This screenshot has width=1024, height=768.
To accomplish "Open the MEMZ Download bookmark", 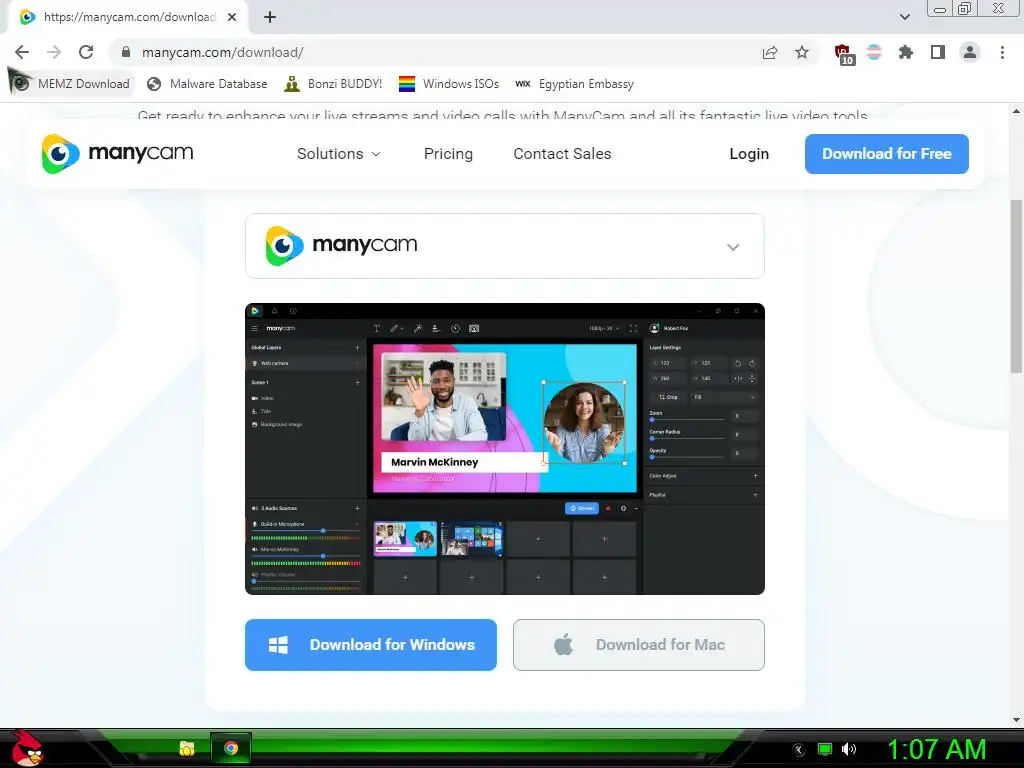I will [x=71, y=84].
